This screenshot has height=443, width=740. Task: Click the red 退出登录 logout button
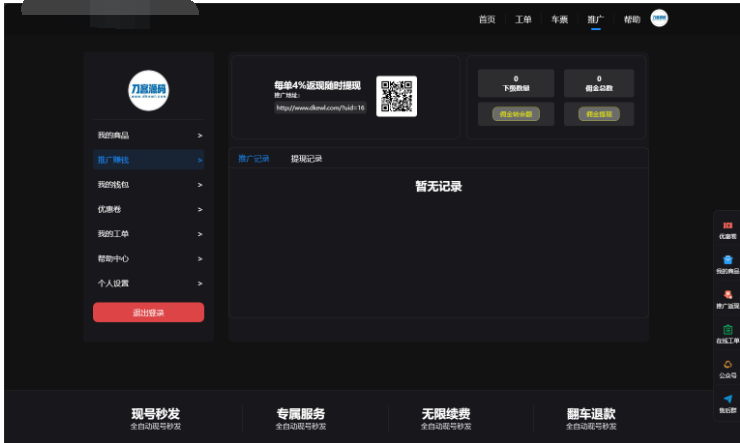point(148,312)
